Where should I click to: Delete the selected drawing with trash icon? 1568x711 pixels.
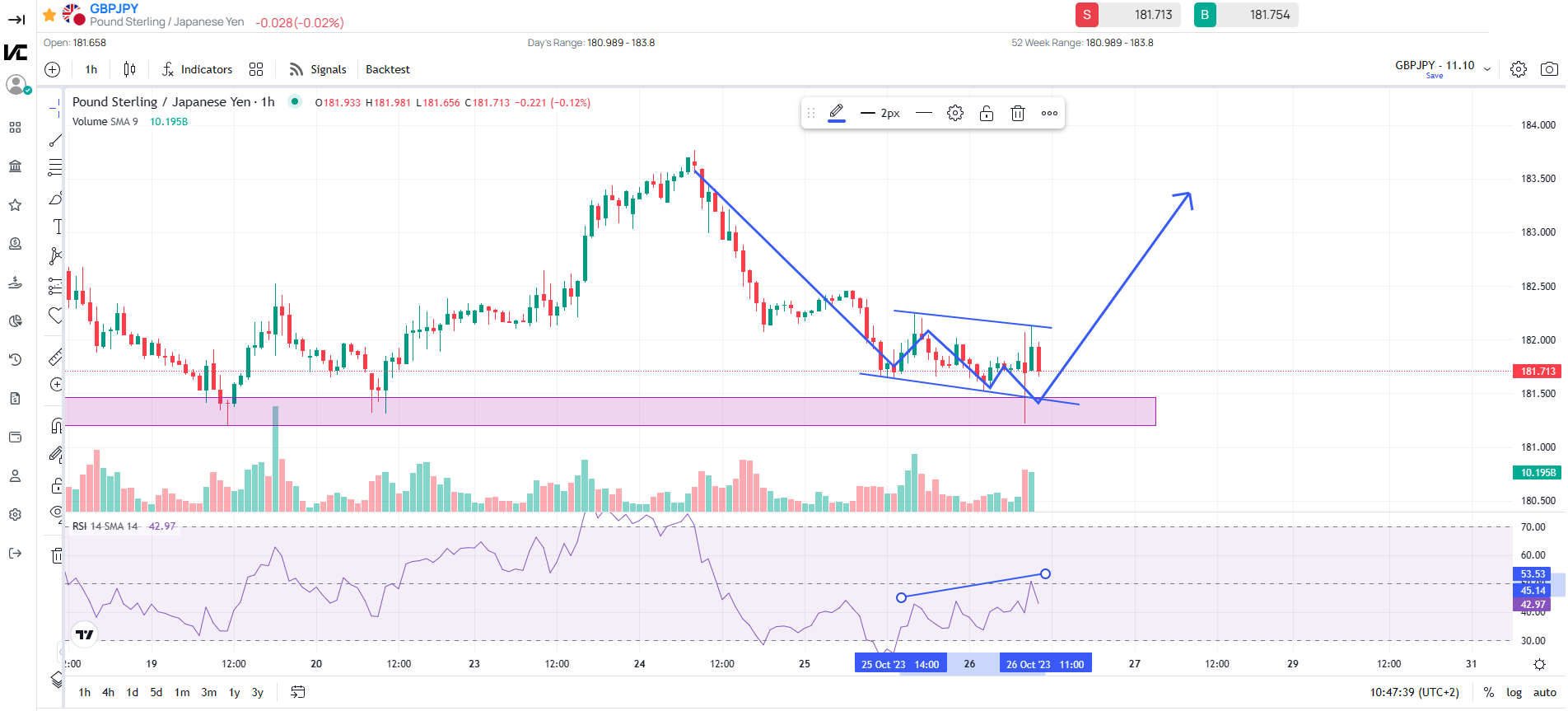1018,113
